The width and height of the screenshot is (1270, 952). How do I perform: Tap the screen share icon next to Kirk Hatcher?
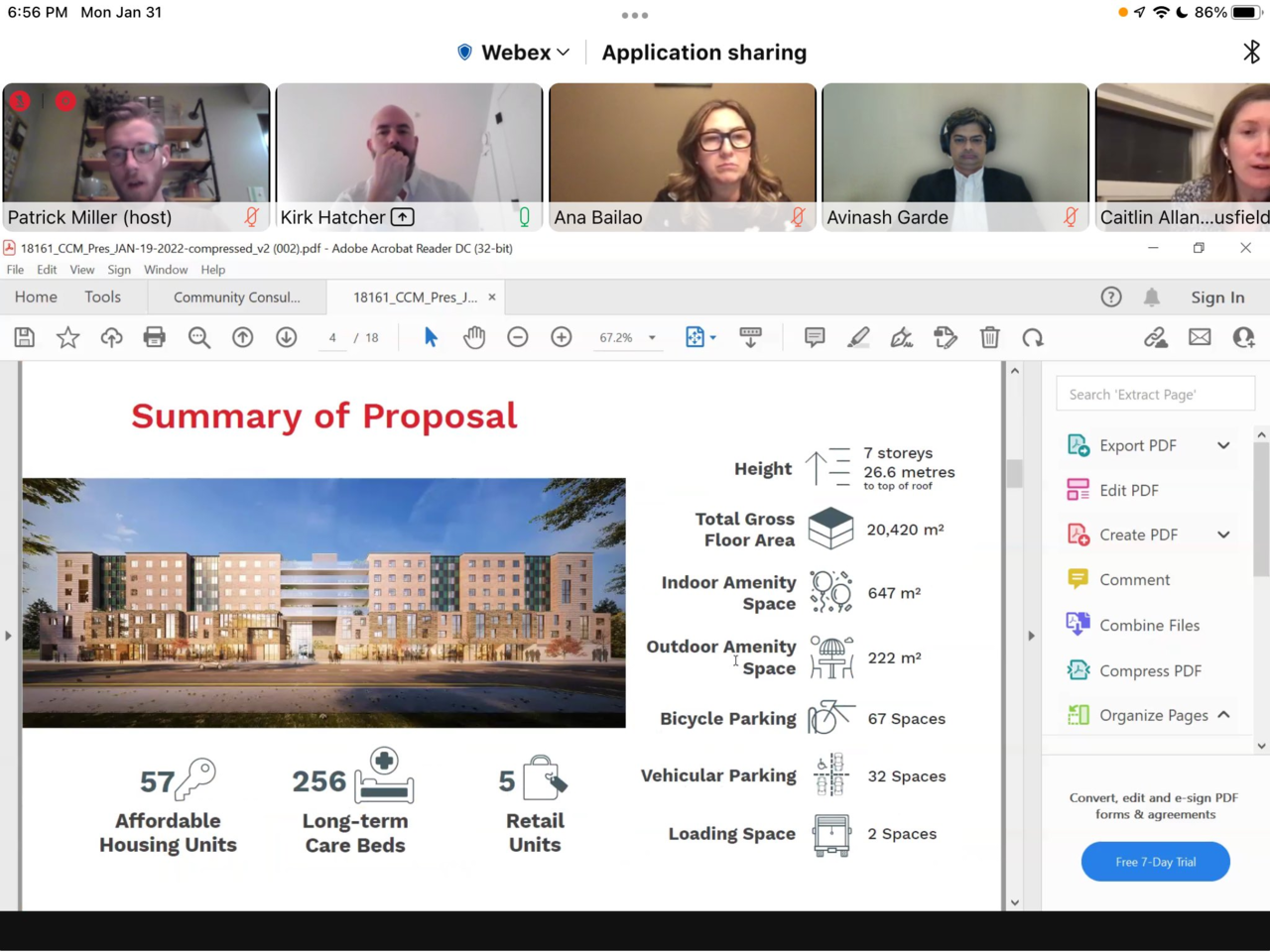403,216
